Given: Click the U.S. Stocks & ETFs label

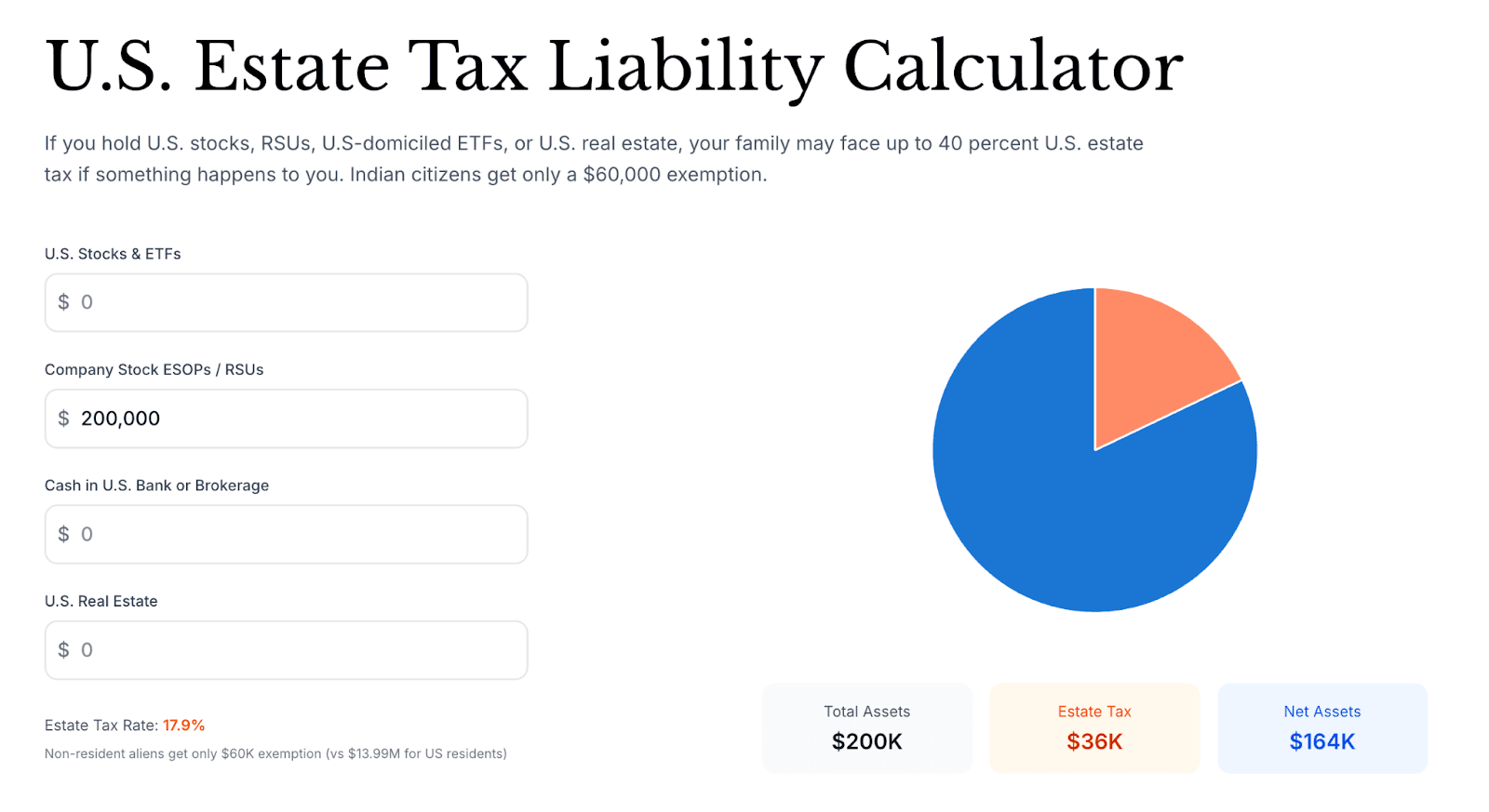Looking at the screenshot, I should tap(113, 254).
